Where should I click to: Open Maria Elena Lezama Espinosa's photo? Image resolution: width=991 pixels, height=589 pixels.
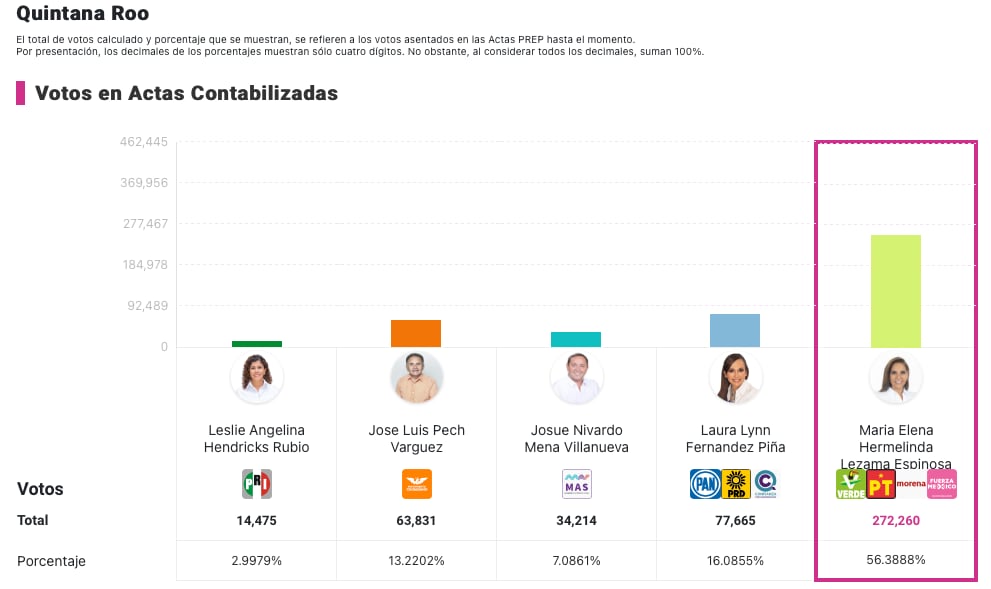(x=896, y=377)
